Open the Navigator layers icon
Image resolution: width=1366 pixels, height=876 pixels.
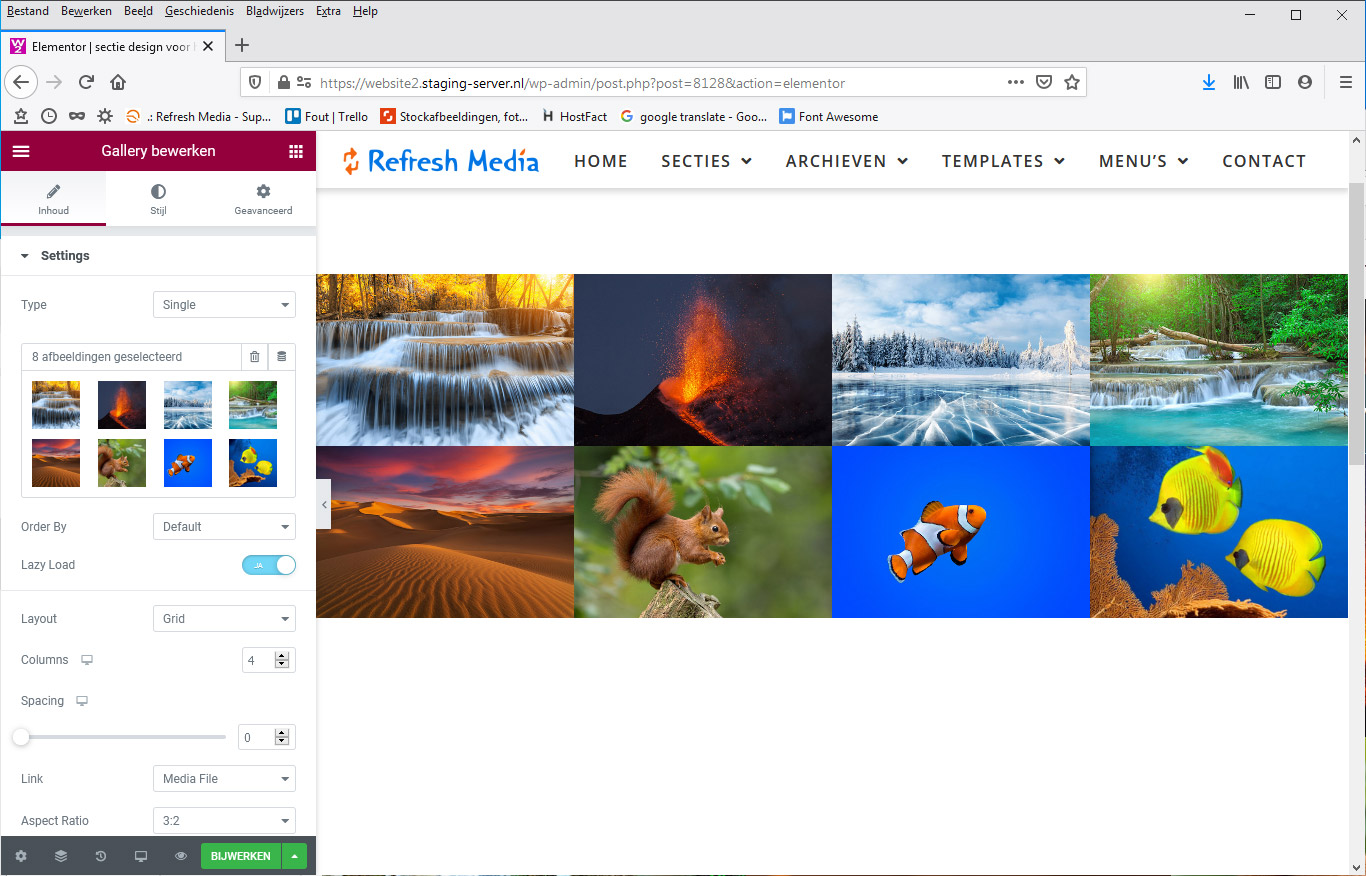click(61, 857)
